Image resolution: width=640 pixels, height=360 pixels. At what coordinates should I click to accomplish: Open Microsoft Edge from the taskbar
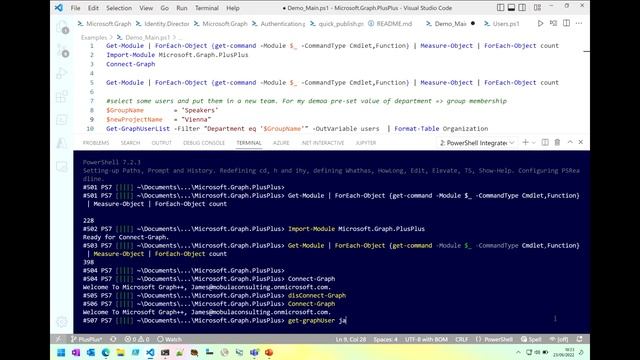106,352
